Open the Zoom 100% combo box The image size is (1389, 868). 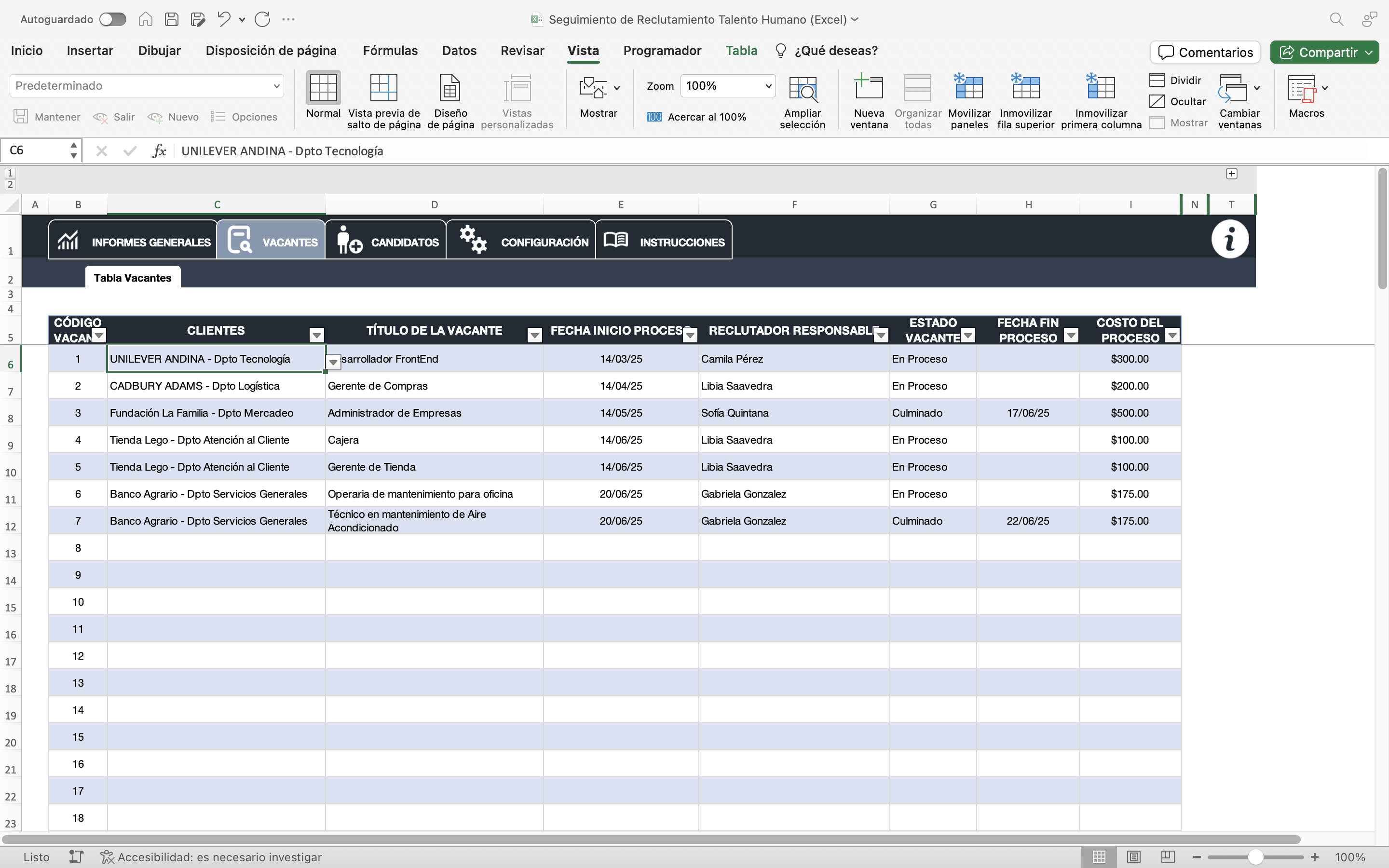click(x=727, y=86)
